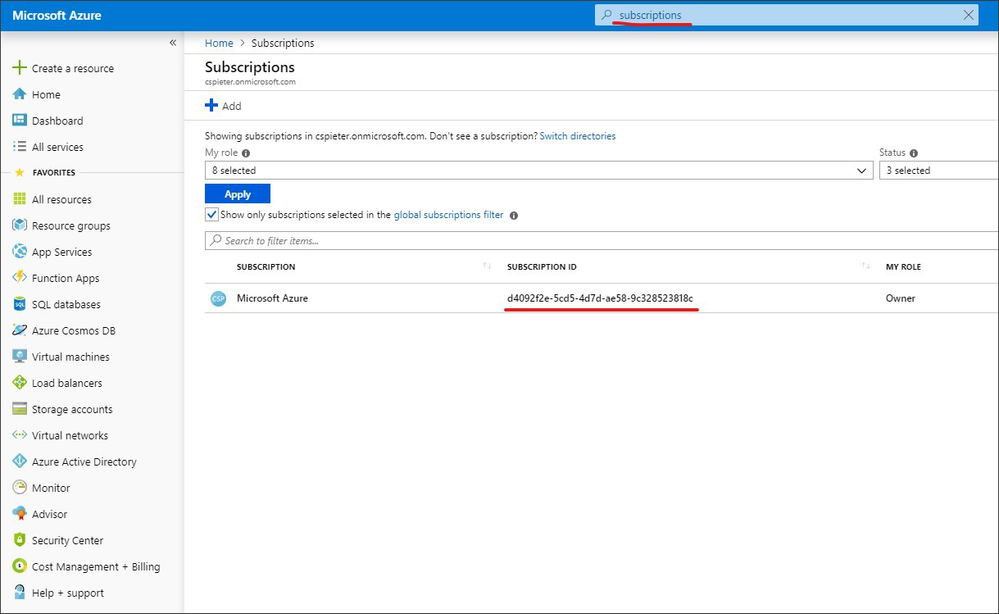Screen dimensions: 999x614
Task: Click the All resources grid icon
Action: click(x=20, y=199)
